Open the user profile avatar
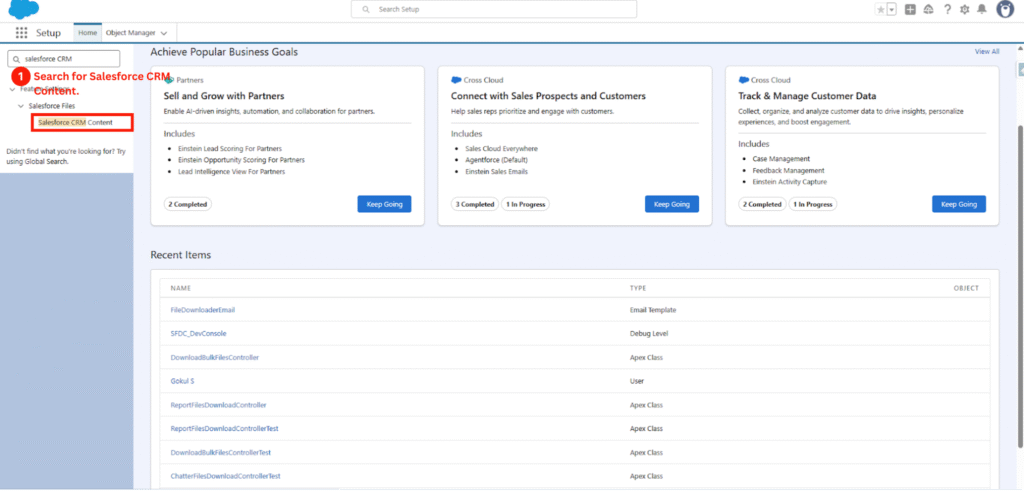The height and width of the screenshot is (492, 1024). (1005, 9)
